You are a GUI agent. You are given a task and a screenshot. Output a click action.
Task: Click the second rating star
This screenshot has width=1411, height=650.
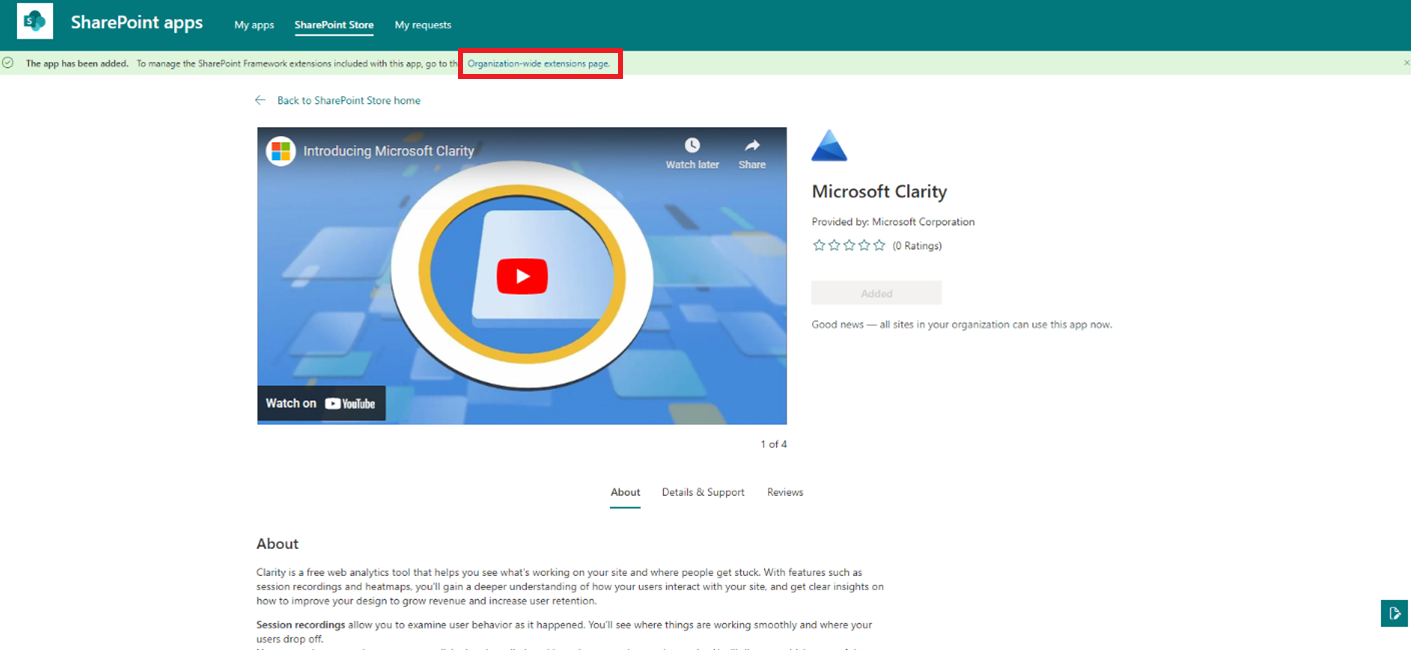pyautogui.click(x=834, y=245)
